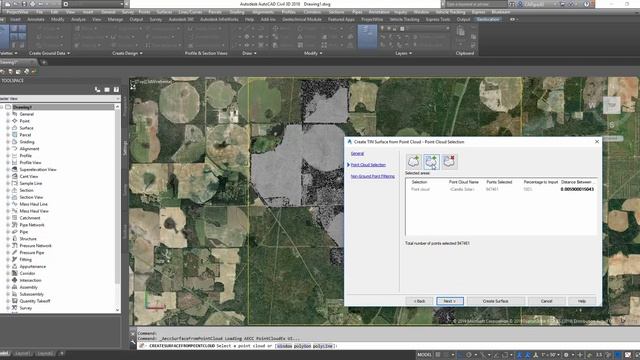Toggle MODEL space button in status bar

click(424, 355)
